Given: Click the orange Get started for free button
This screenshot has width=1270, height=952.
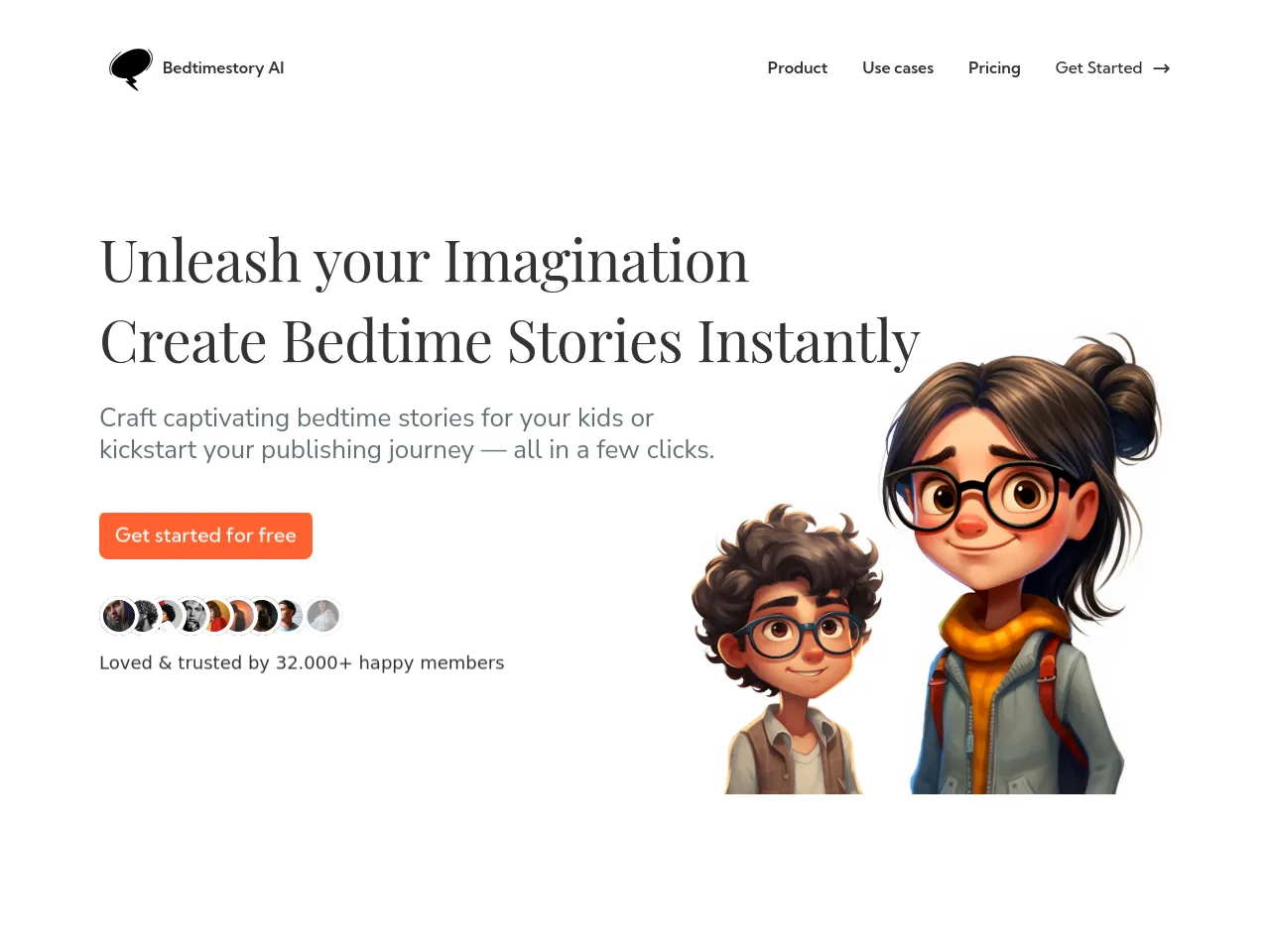Looking at the screenshot, I should [x=205, y=535].
